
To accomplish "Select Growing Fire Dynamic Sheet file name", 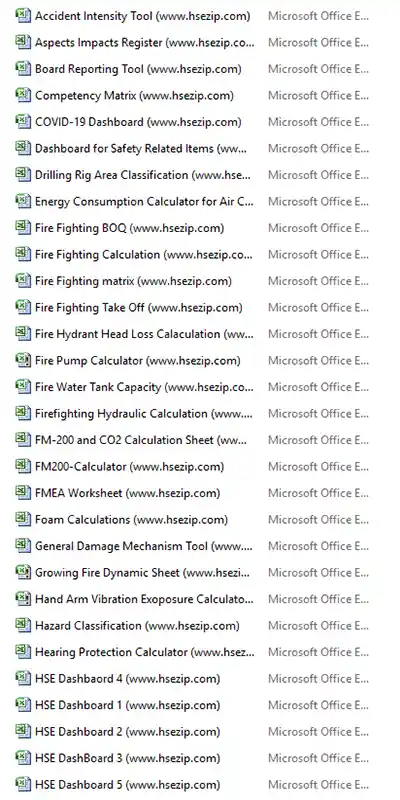I will (x=143, y=573).
